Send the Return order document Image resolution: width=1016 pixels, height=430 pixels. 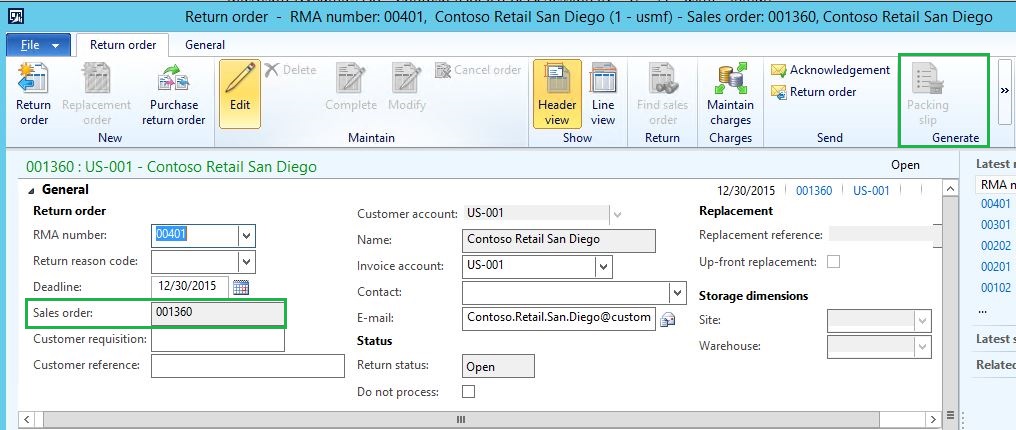[814, 92]
